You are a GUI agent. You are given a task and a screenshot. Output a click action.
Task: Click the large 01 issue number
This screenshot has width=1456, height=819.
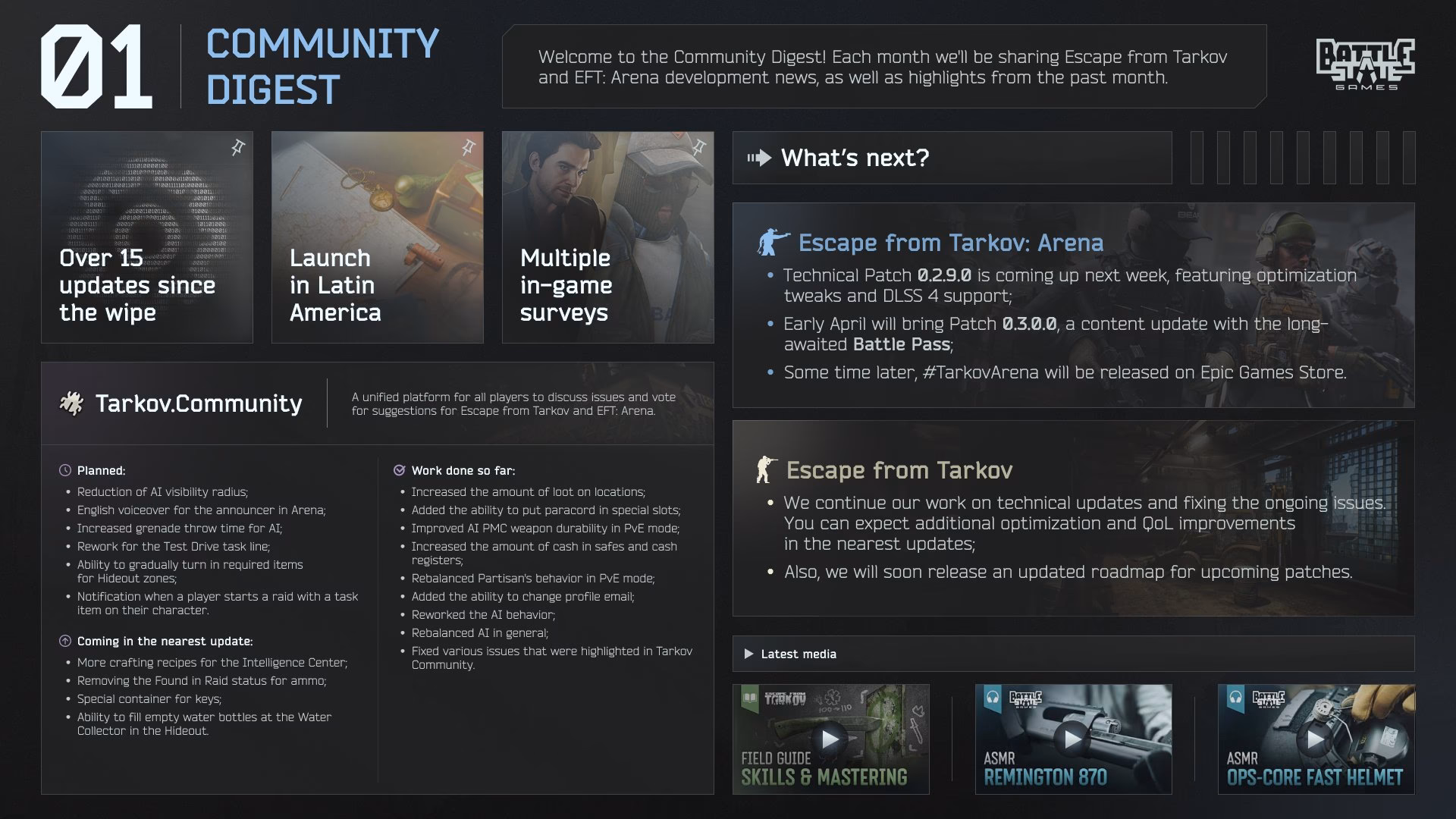[96, 67]
